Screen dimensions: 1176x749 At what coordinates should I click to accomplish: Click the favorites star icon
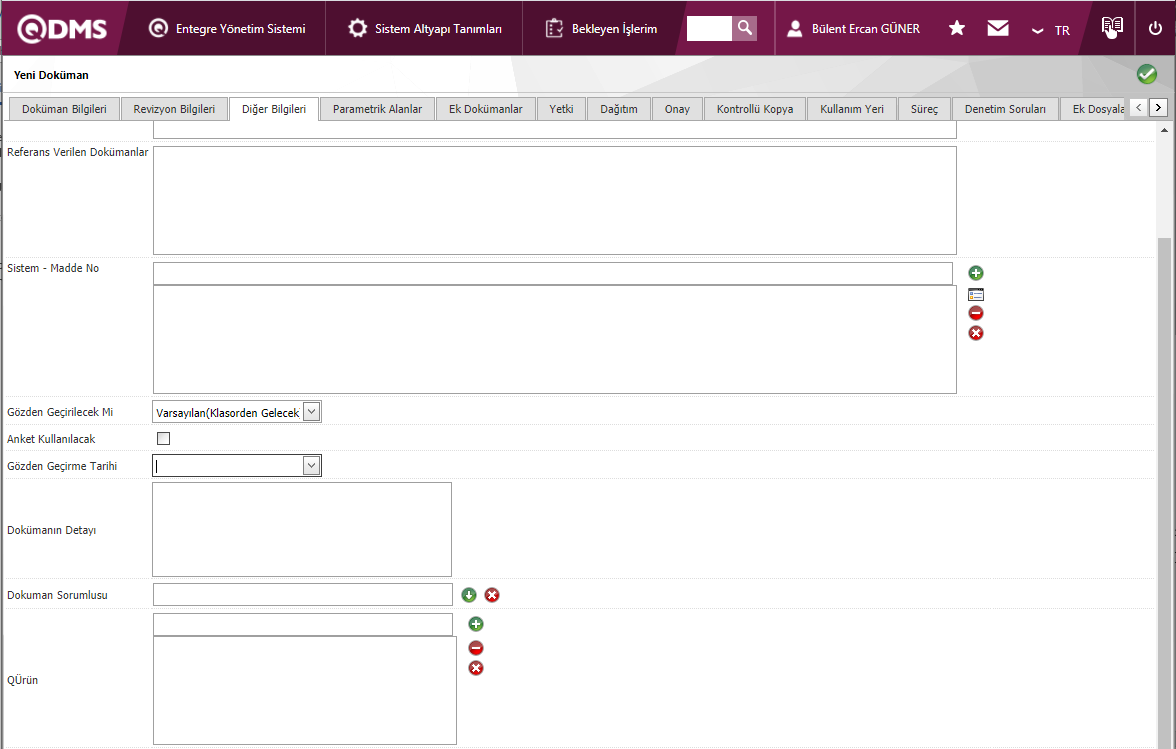[x=956, y=28]
